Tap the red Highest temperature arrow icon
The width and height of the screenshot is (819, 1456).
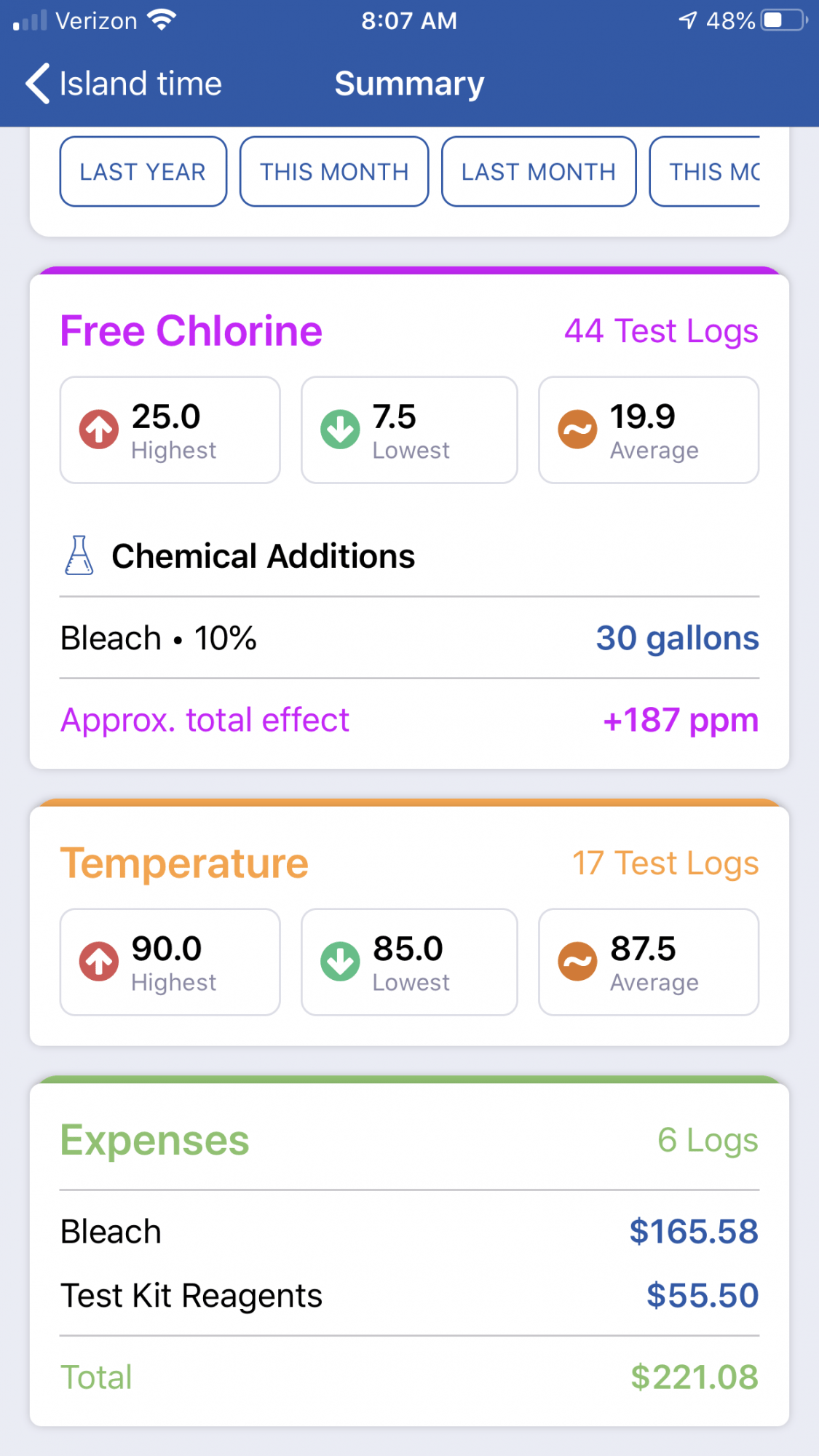[x=99, y=962]
